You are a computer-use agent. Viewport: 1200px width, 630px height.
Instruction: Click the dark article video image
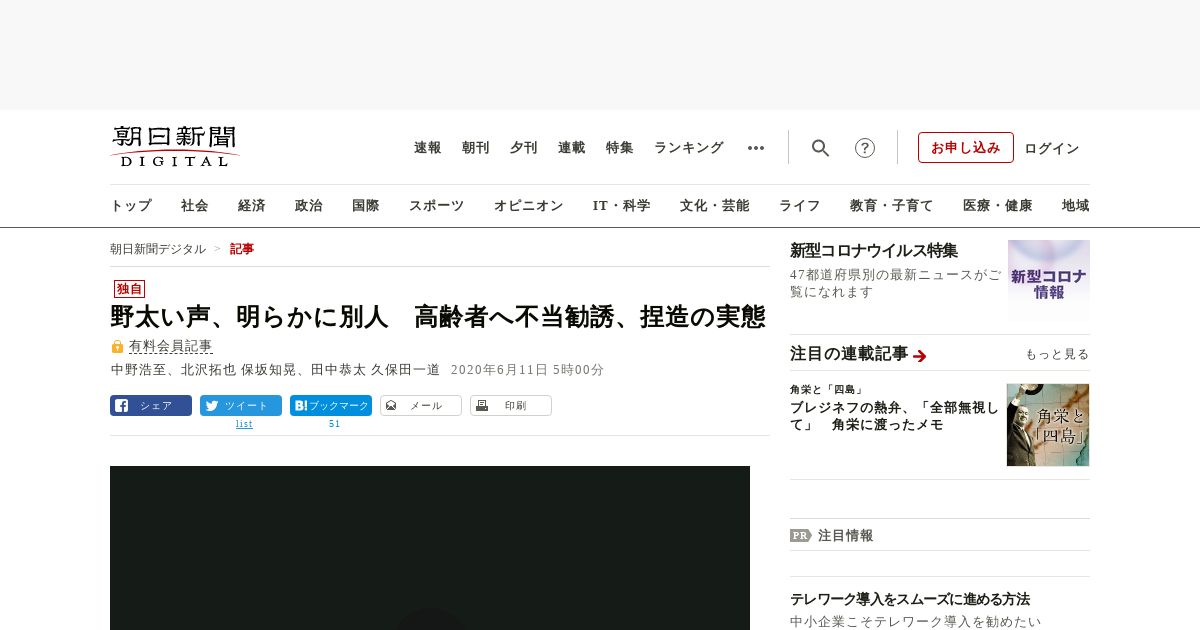[x=430, y=548]
